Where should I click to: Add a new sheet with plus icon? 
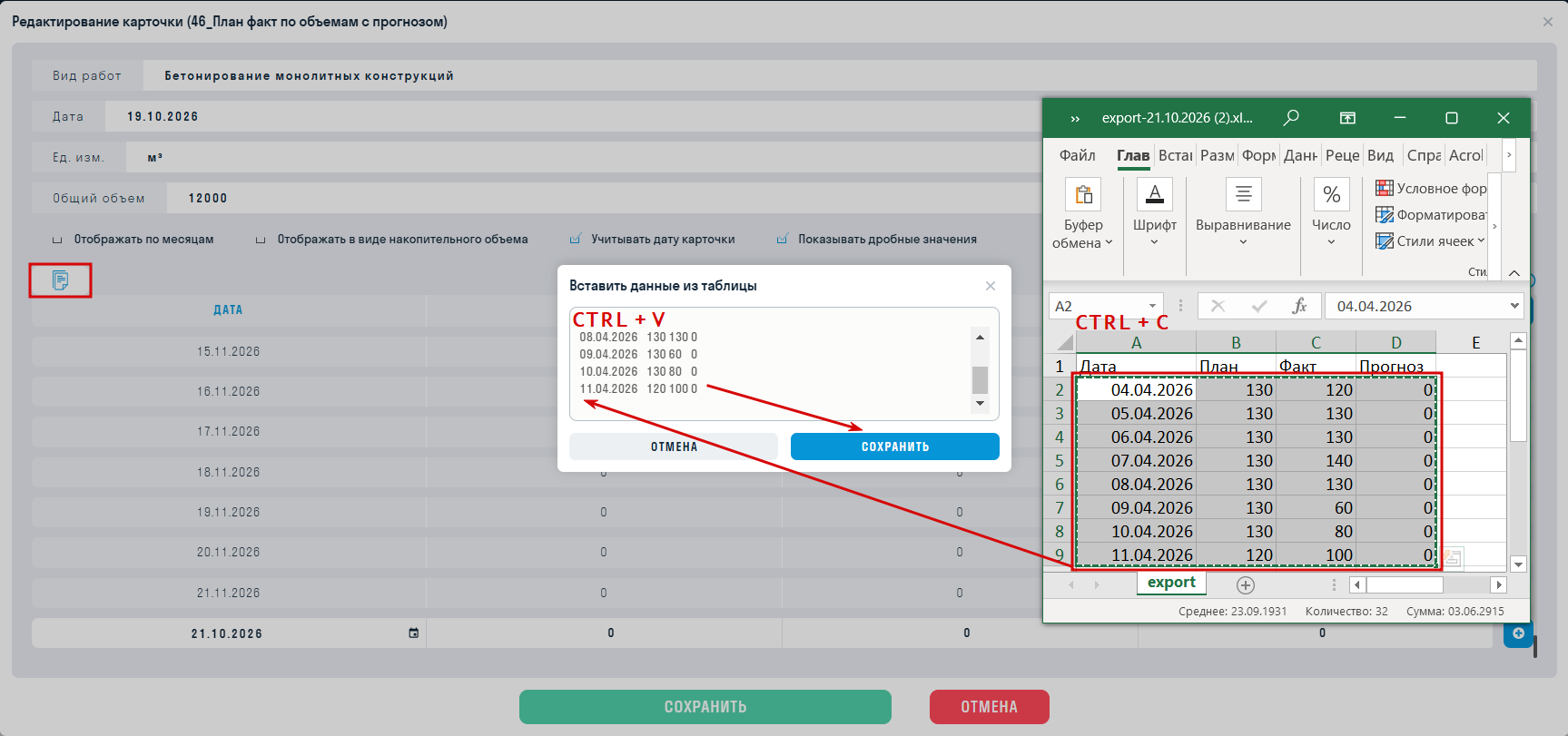(1246, 585)
